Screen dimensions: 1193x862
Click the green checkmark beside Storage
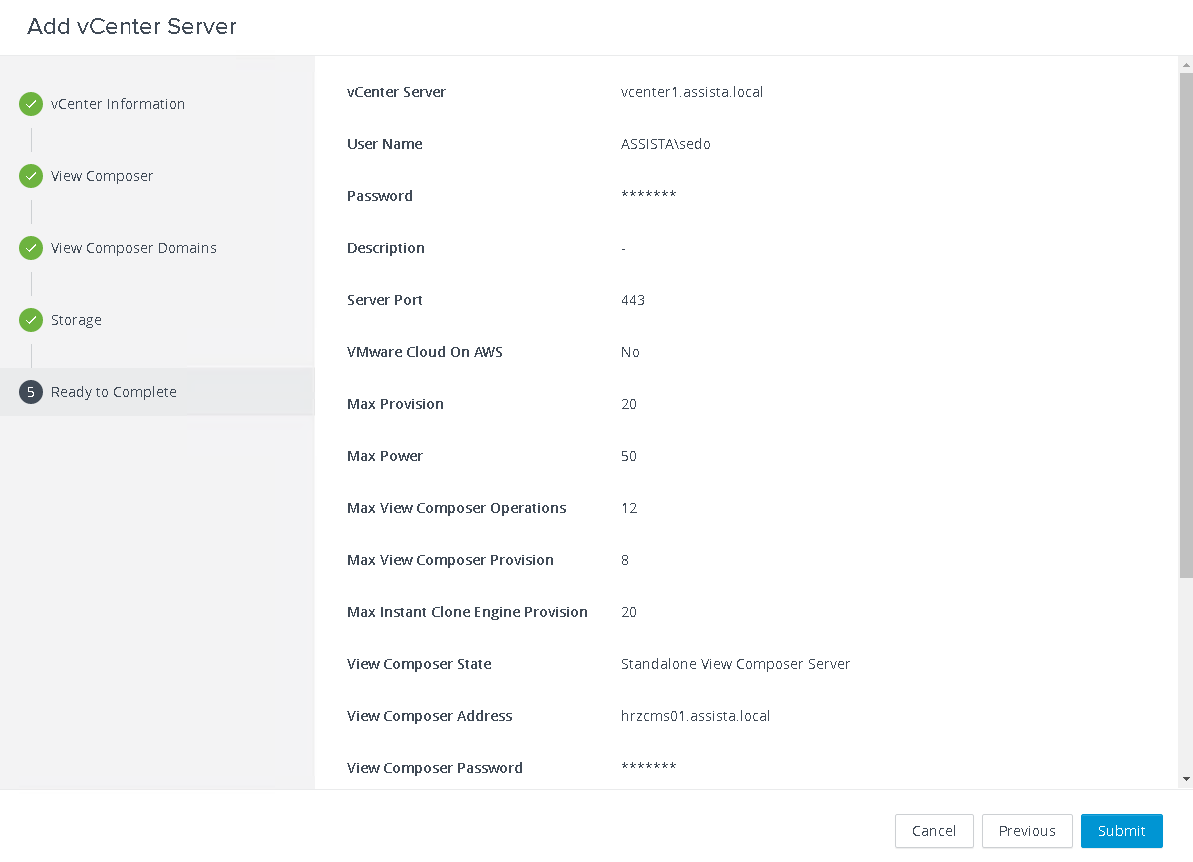(x=30, y=320)
